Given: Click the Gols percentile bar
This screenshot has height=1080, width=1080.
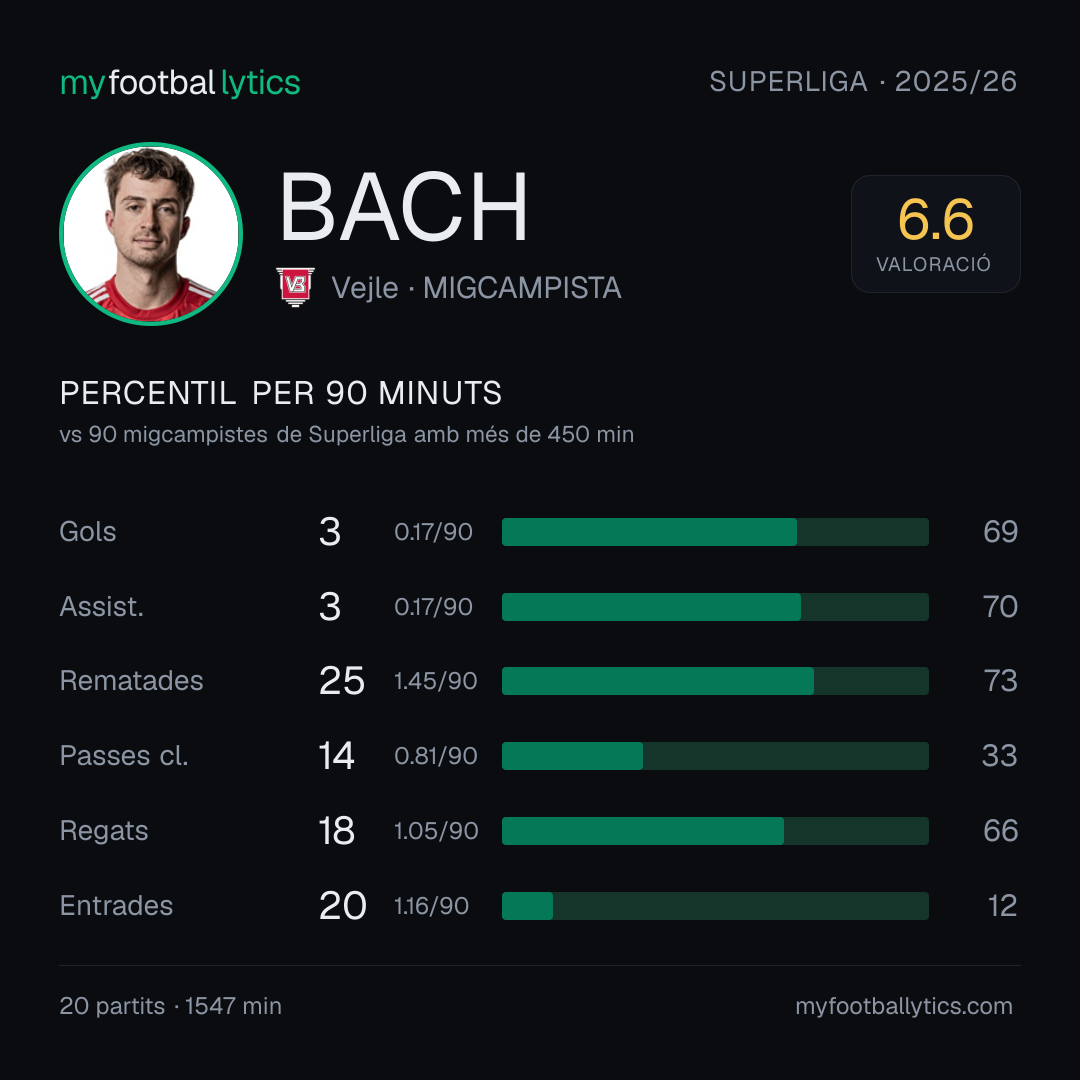Looking at the screenshot, I should pyautogui.click(x=715, y=532).
